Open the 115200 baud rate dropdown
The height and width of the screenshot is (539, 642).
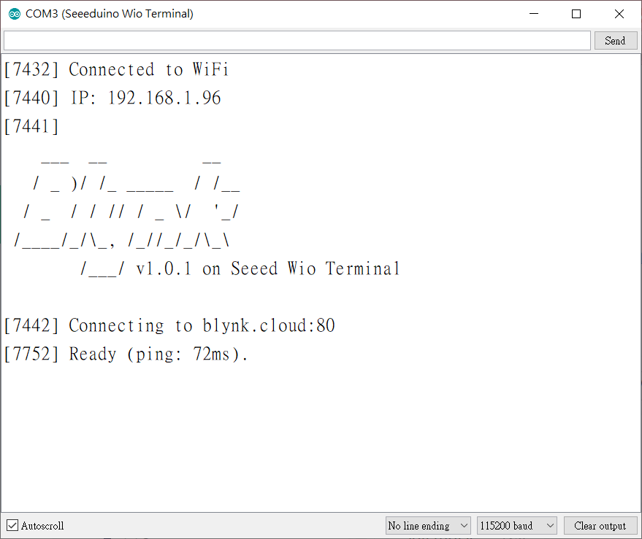(516, 525)
